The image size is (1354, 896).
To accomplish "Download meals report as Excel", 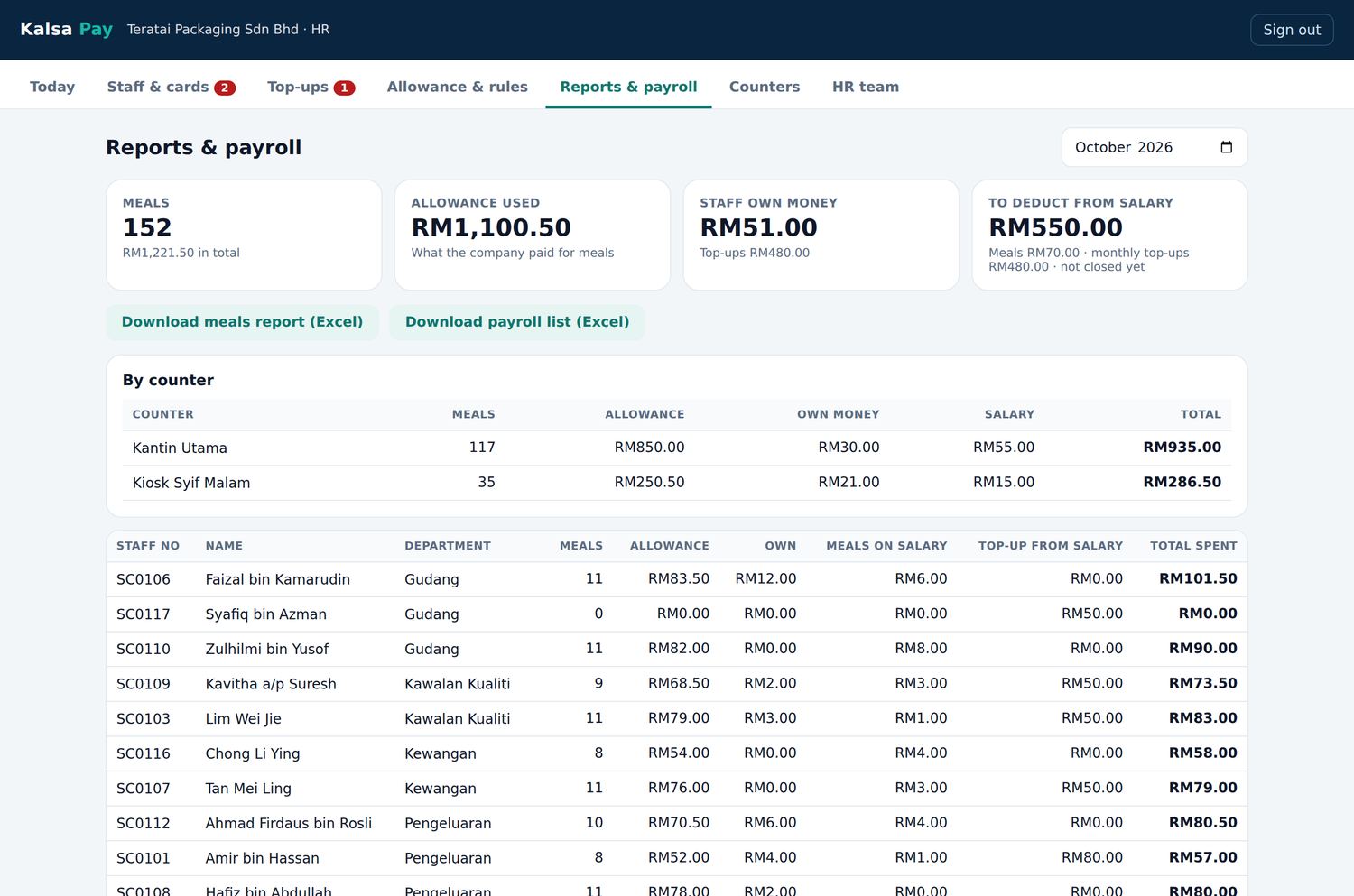I will (x=242, y=322).
